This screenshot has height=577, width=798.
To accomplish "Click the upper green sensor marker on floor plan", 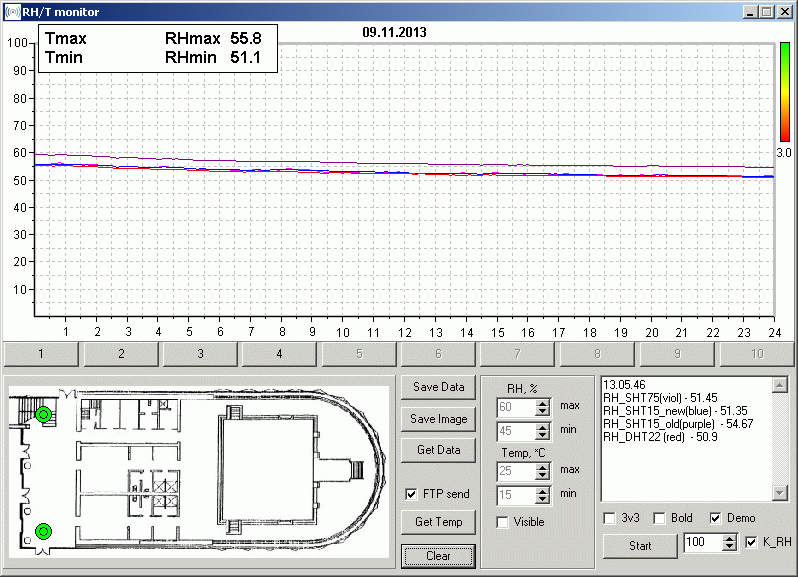I will pos(43,414).
